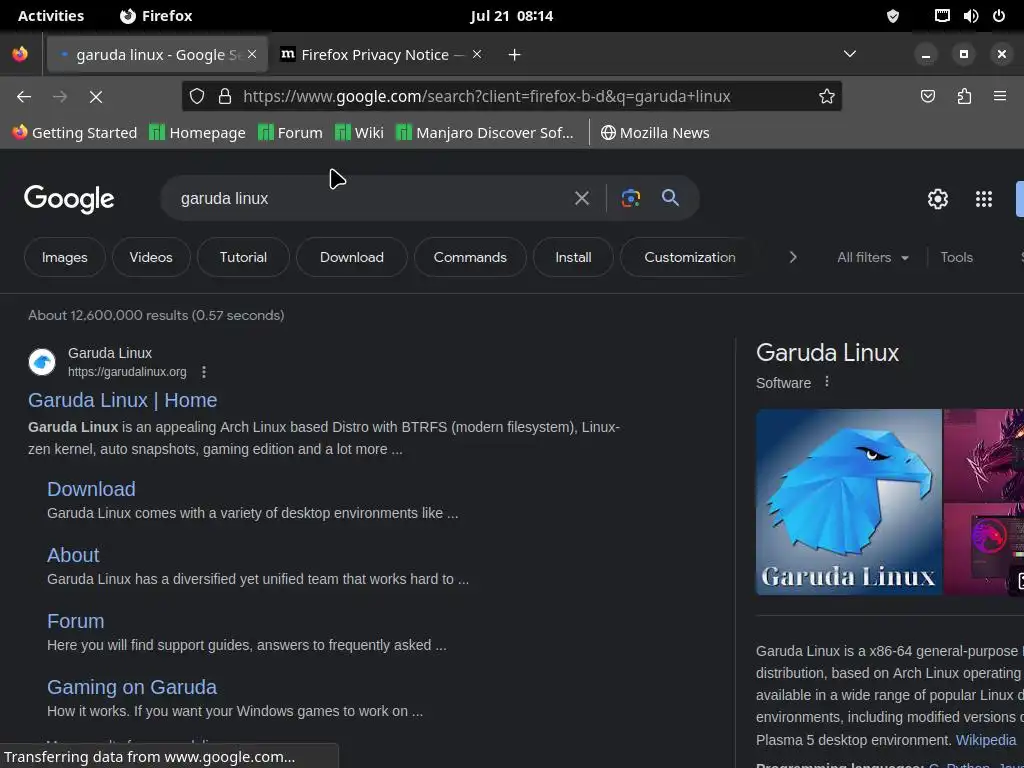Switch to Firefox Privacy Notice tab
The image size is (1024, 768).
381,54
